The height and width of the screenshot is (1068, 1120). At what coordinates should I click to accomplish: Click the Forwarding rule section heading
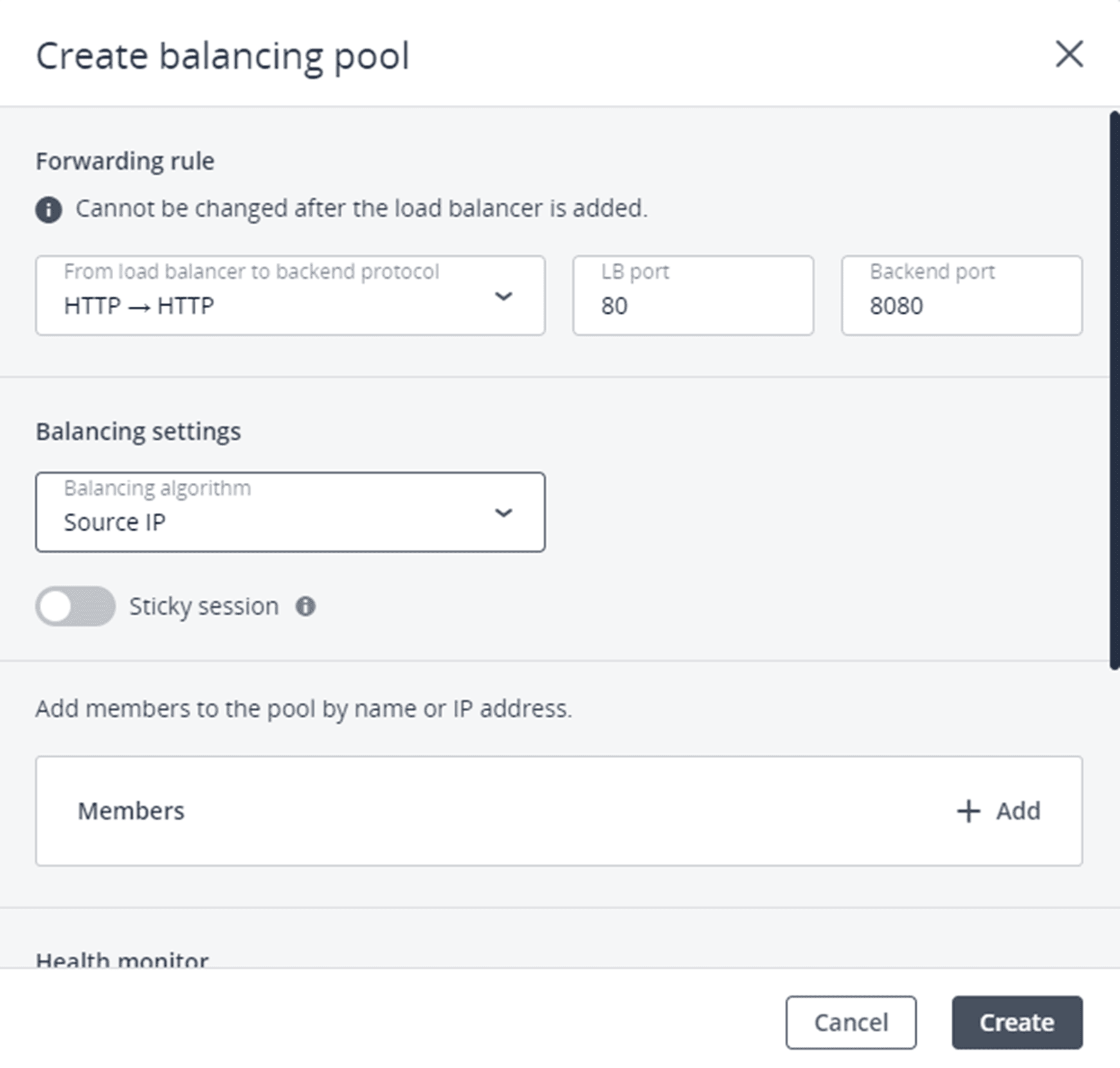125,161
